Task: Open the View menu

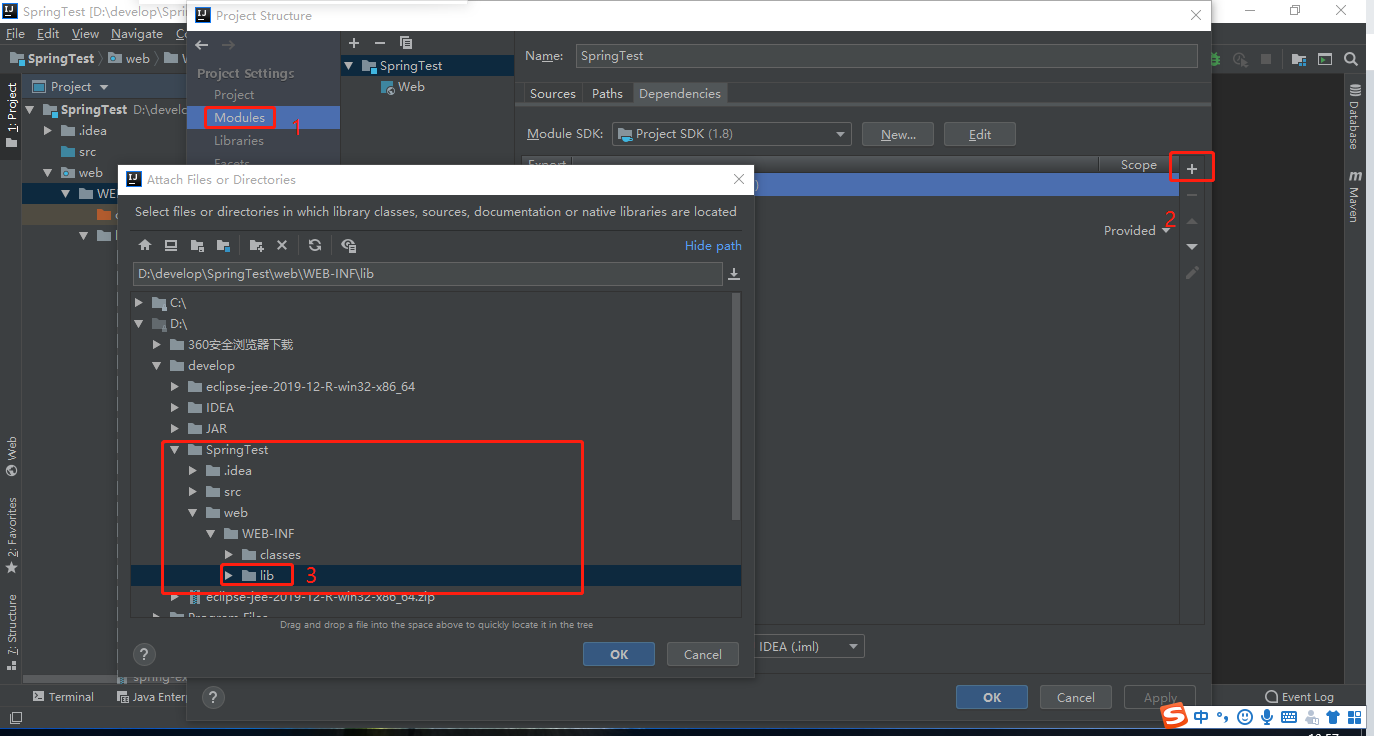Action: click(85, 33)
